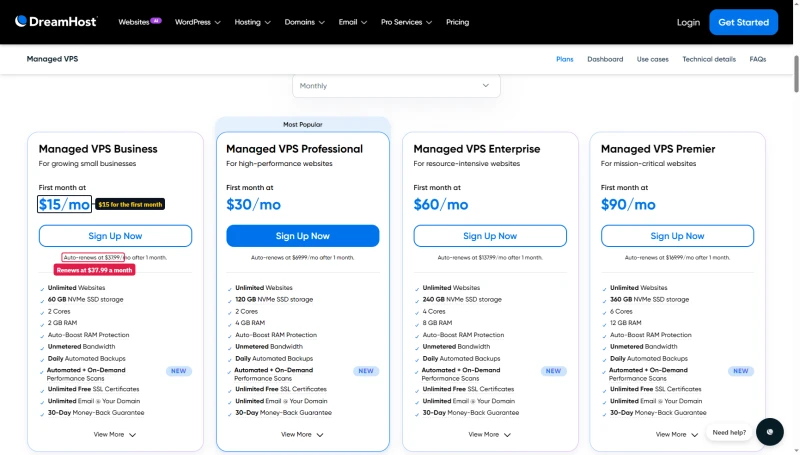This screenshot has width=800, height=455.
Task: Expand the Pro Services menu
Action: point(406,22)
